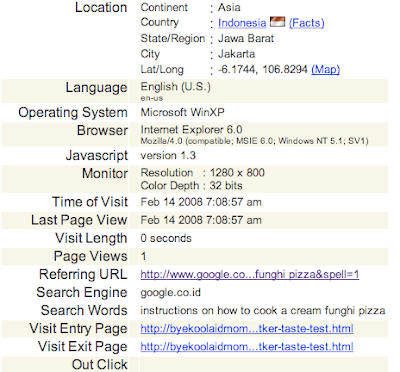Select the Mozilla/4.0 user agent string

coord(254,141)
